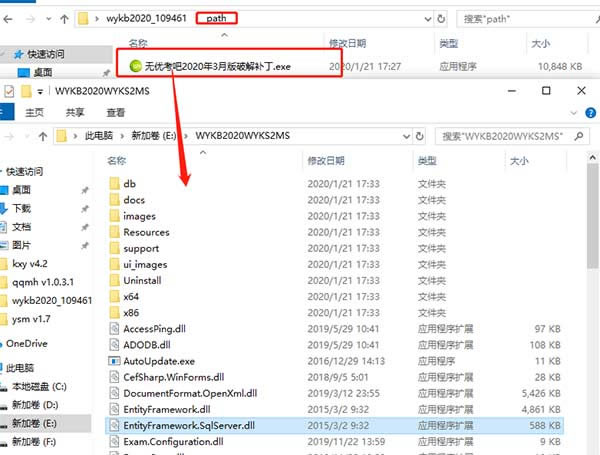This screenshot has height=455, width=600.
Task: Select 下载 in sidebar
Action: tap(21, 209)
